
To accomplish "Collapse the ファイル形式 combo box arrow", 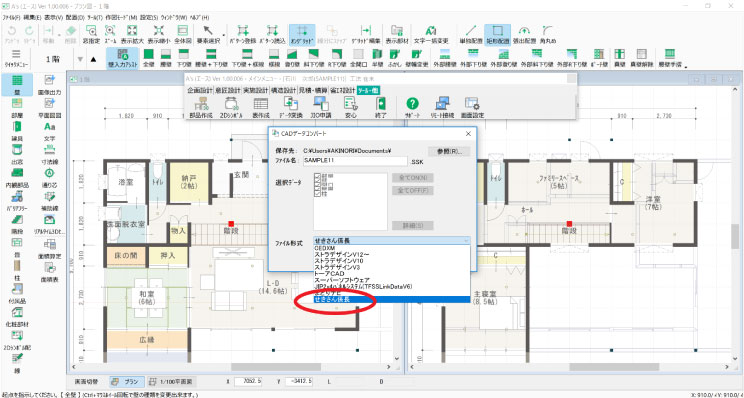I will [466, 241].
